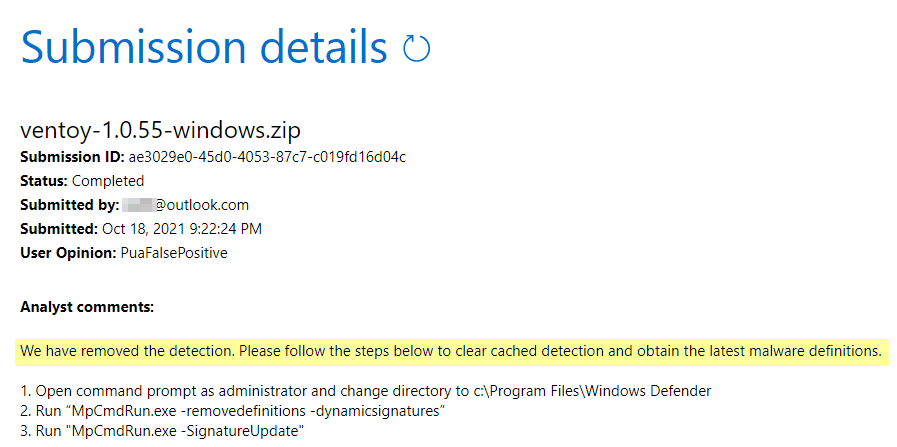897x447 pixels.
Task: Click the Analyst comments heading
Action: point(87,307)
